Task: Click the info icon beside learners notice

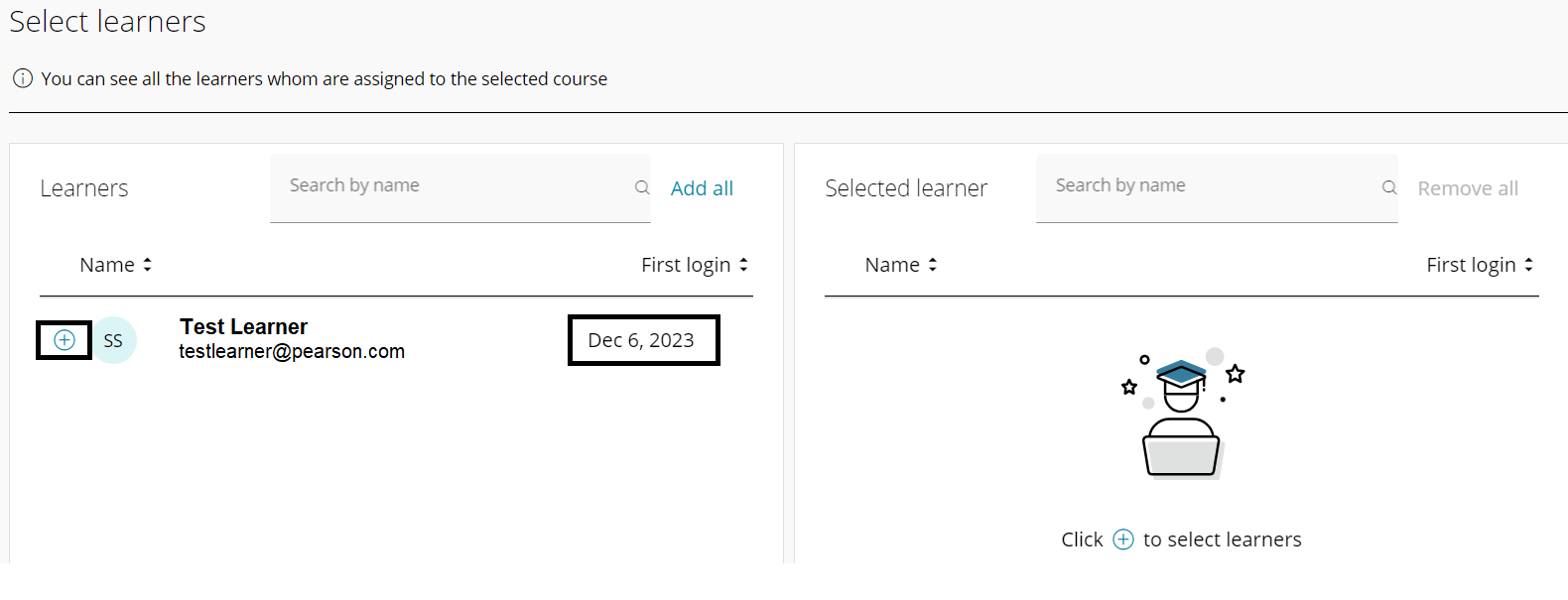Action: (23, 78)
